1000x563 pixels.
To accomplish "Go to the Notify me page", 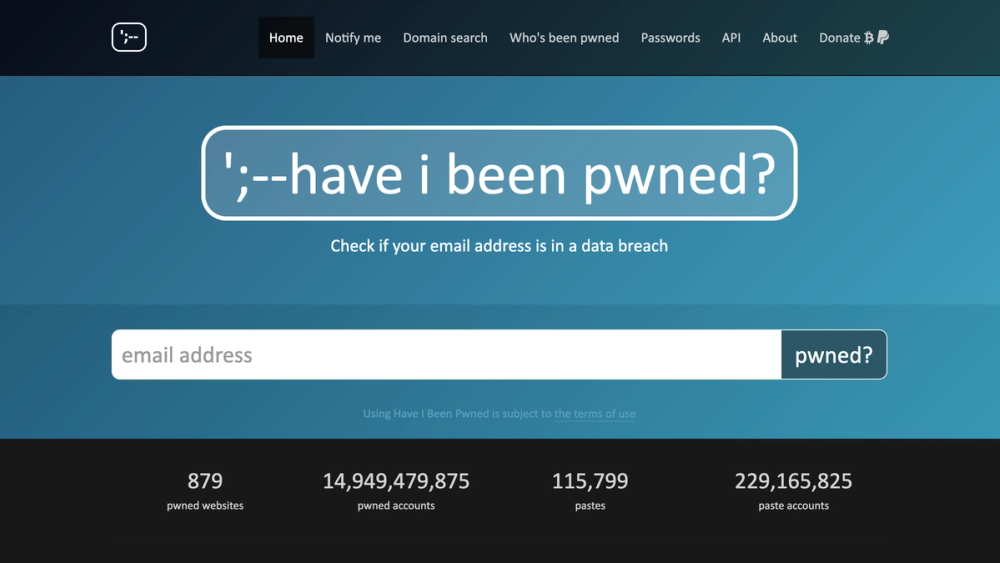I will tap(353, 38).
